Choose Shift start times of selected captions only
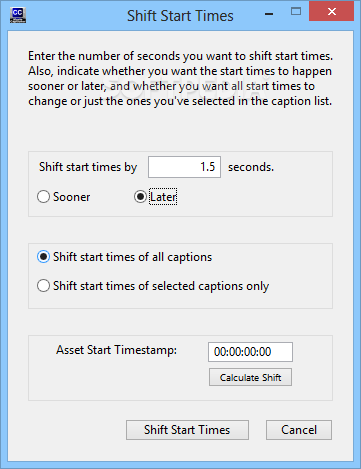The image size is (361, 469). [153, 286]
